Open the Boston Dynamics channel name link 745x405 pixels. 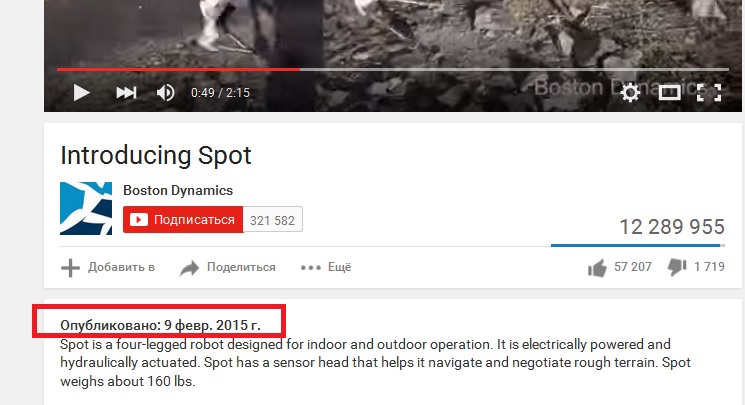[x=178, y=190]
